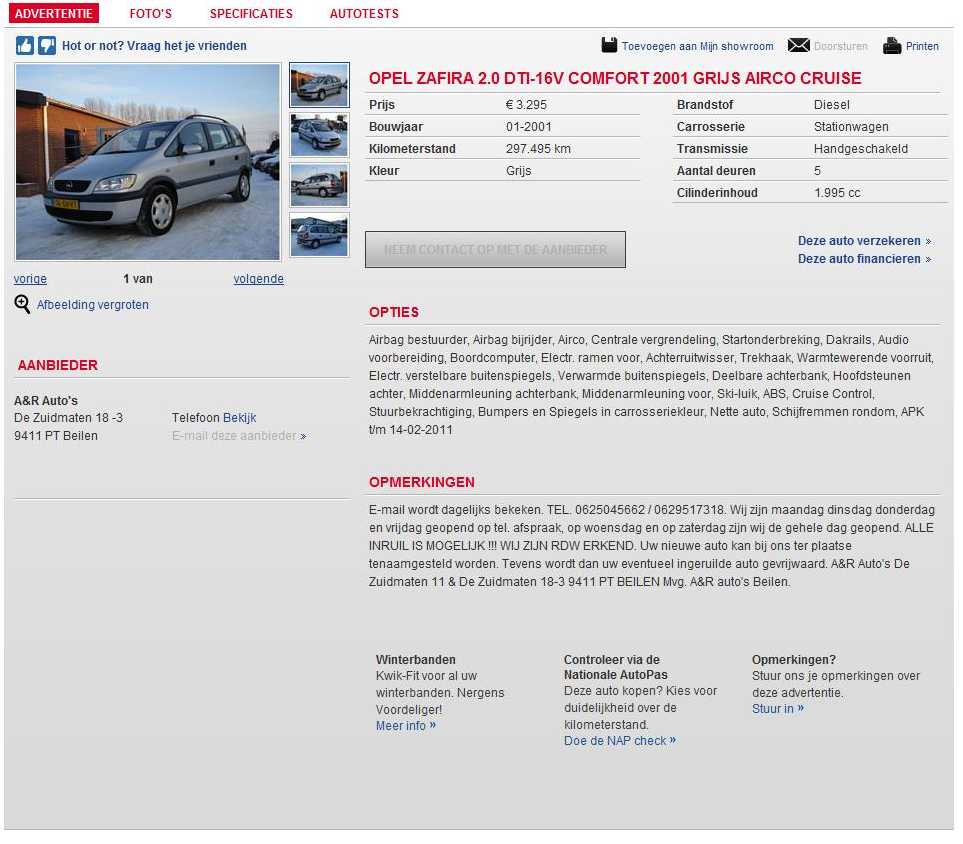The width and height of the screenshot is (963, 844).
Task: Click the printer icon
Action: pos(892,45)
